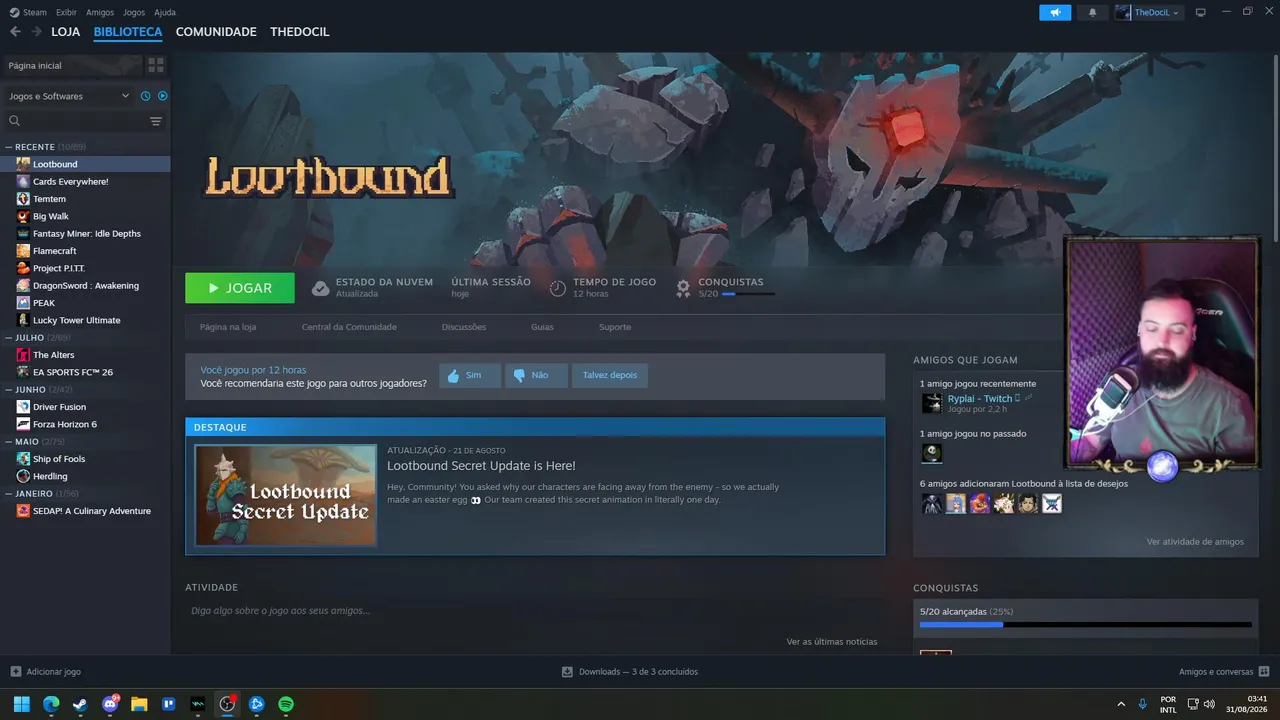Screen dimensions: 1280x720
Task: Open the Página na loja tab
Action: [x=228, y=327]
